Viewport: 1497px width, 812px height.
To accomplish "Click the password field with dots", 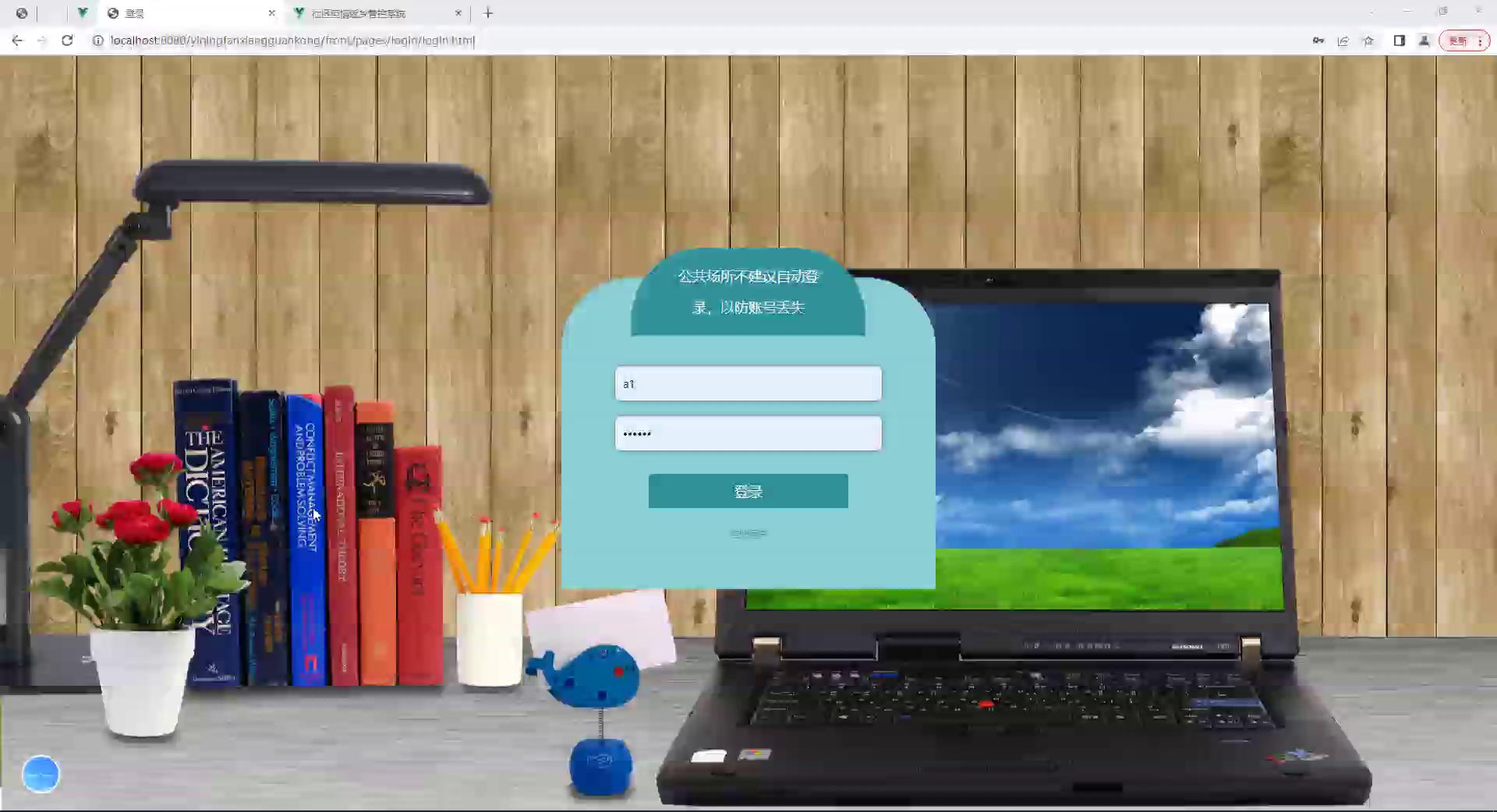I will [748, 433].
